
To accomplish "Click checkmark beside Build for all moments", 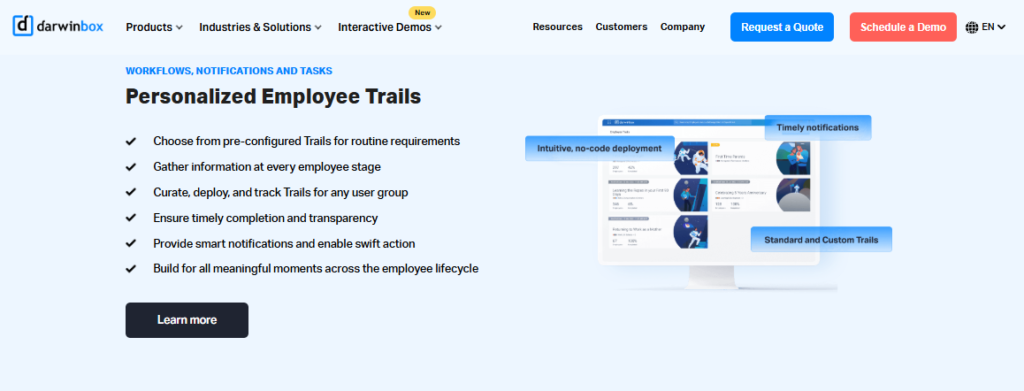I will coord(131,268).
